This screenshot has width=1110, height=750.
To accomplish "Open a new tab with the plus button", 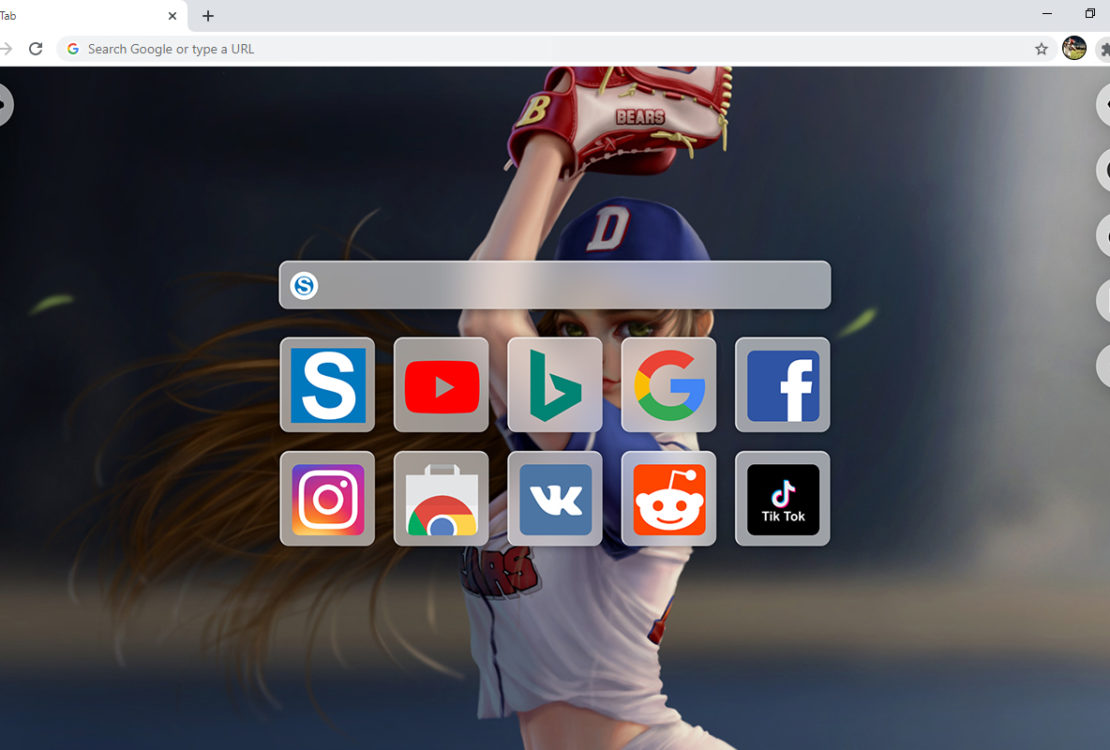I will (x=208, y=16).
